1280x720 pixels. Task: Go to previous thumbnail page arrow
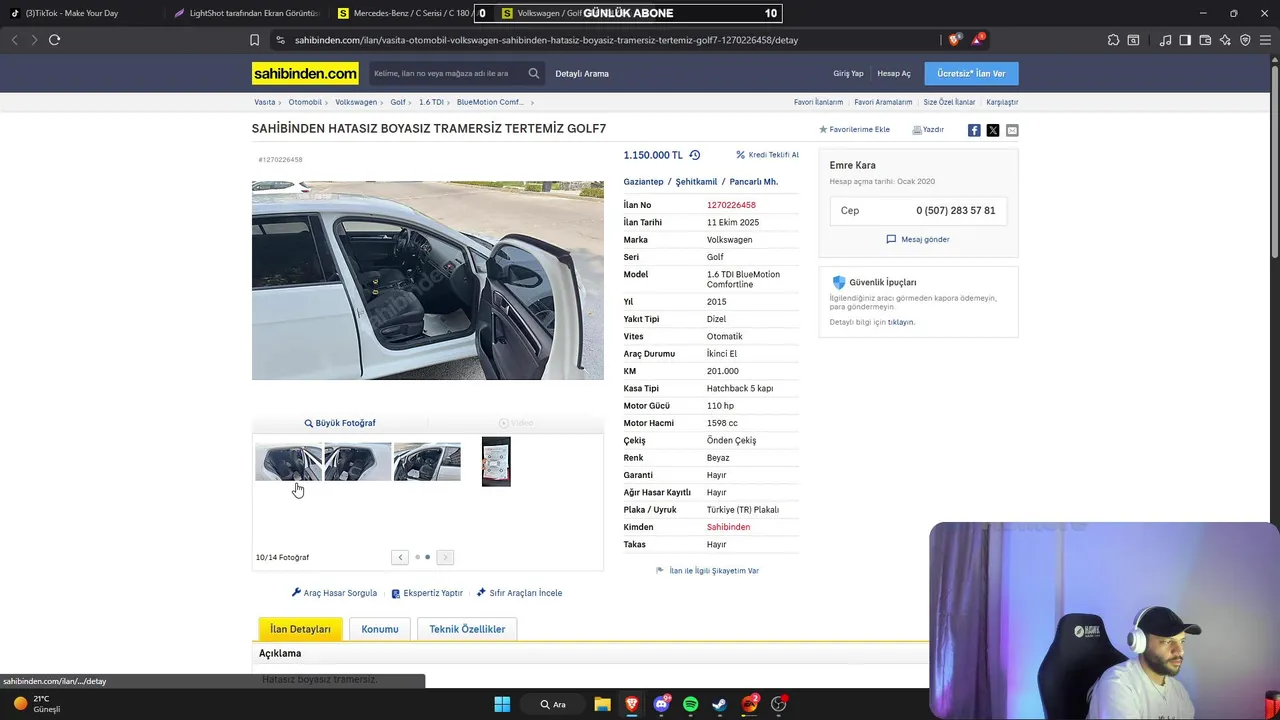[x=400, y=557]
